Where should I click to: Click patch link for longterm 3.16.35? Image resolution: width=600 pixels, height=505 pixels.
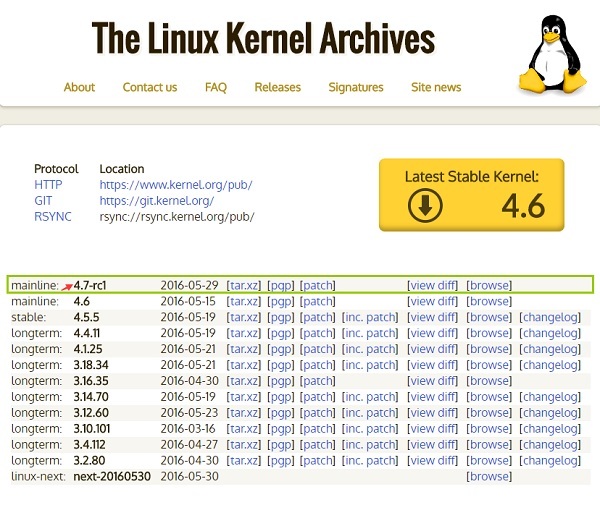coord(318,381)
